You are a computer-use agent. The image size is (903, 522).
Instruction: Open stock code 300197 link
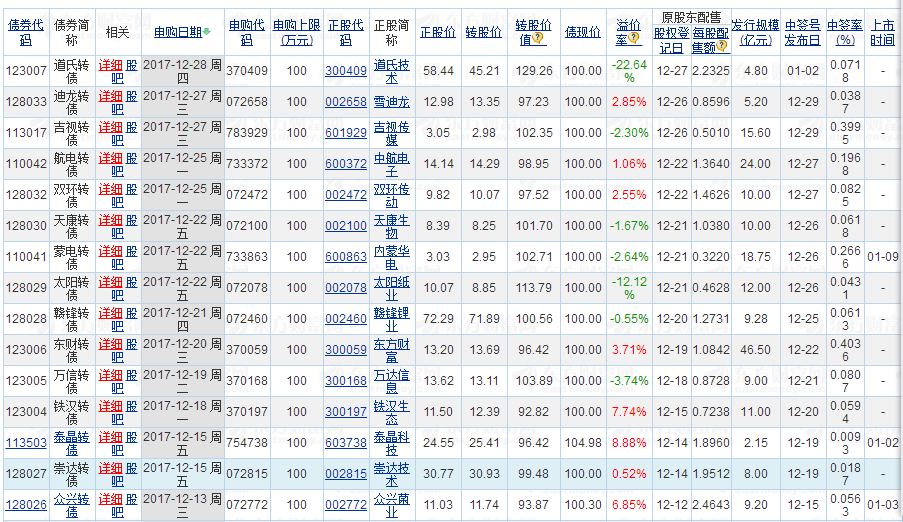coord(346,412)
